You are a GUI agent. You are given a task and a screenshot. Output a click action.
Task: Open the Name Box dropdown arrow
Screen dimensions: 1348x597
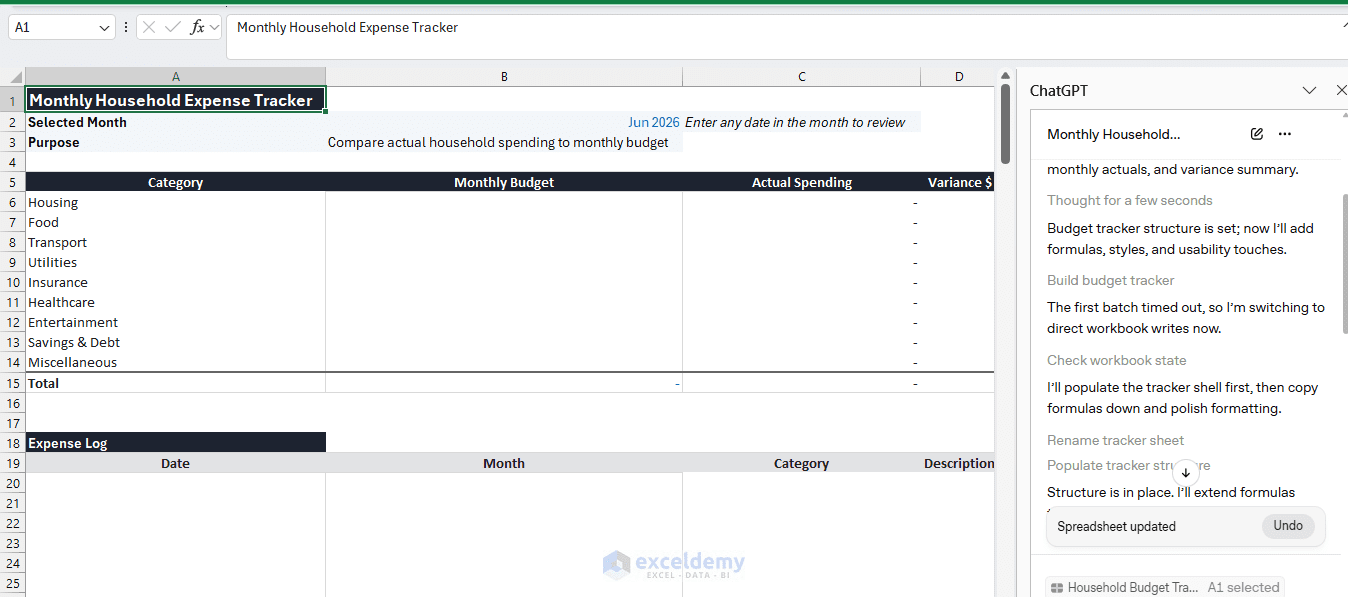(105, 28)
